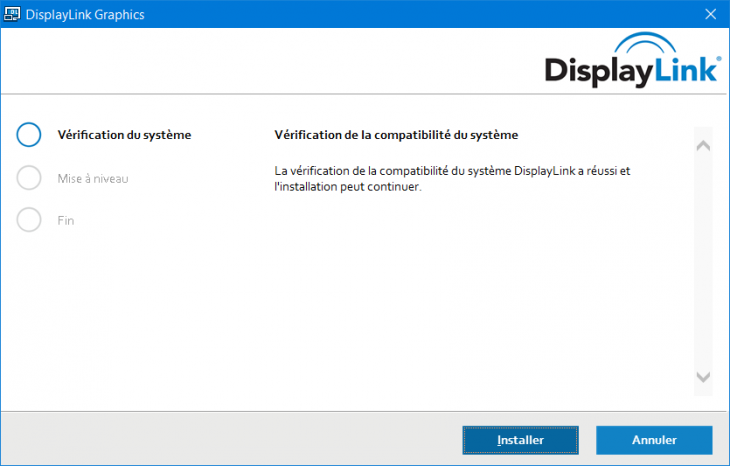Click the 'Vérification du système' step label
The image size is (730, 466).
pos(124,135)
